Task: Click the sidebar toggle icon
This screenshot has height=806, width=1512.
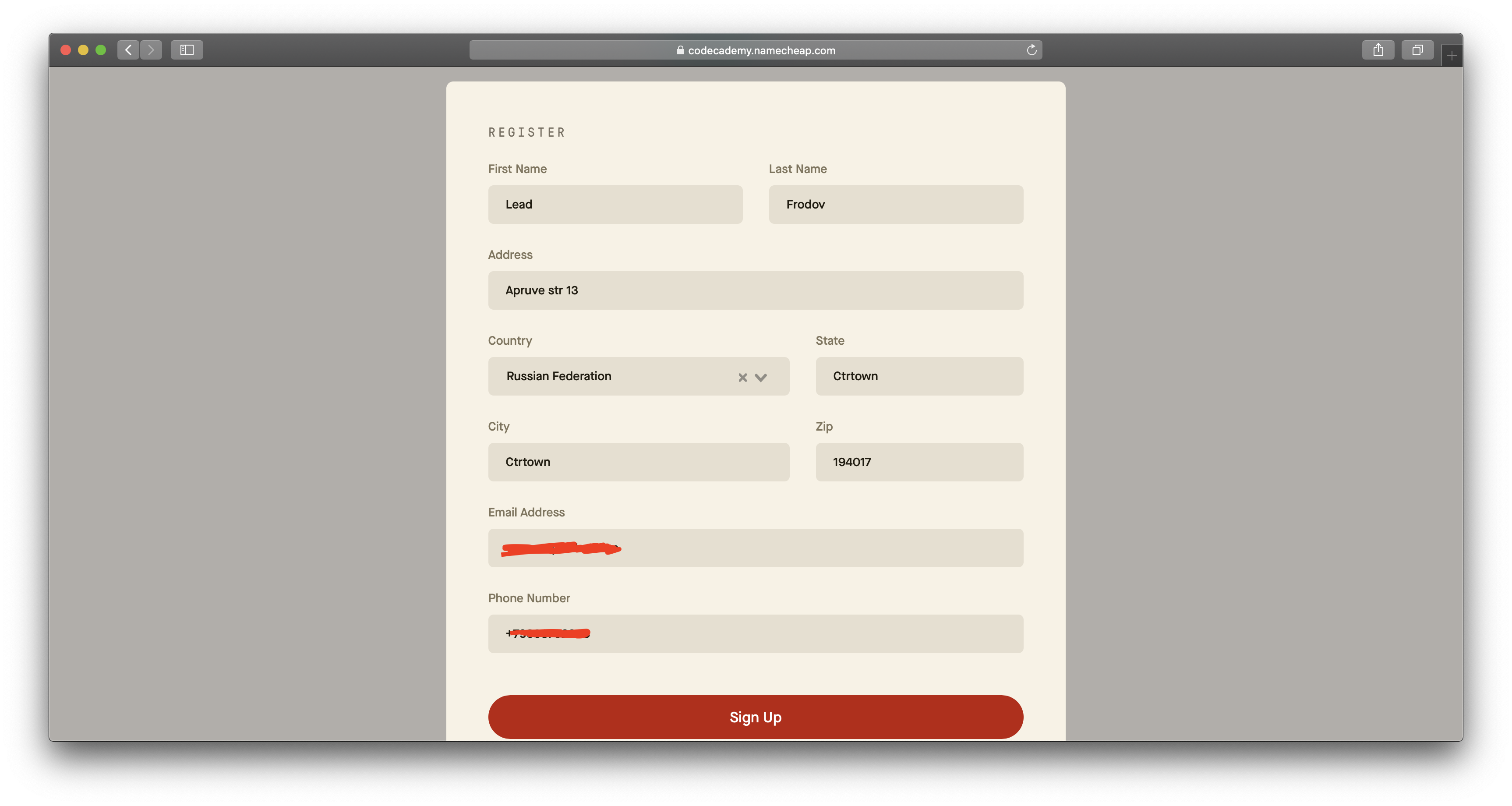Action: [187, 49]
